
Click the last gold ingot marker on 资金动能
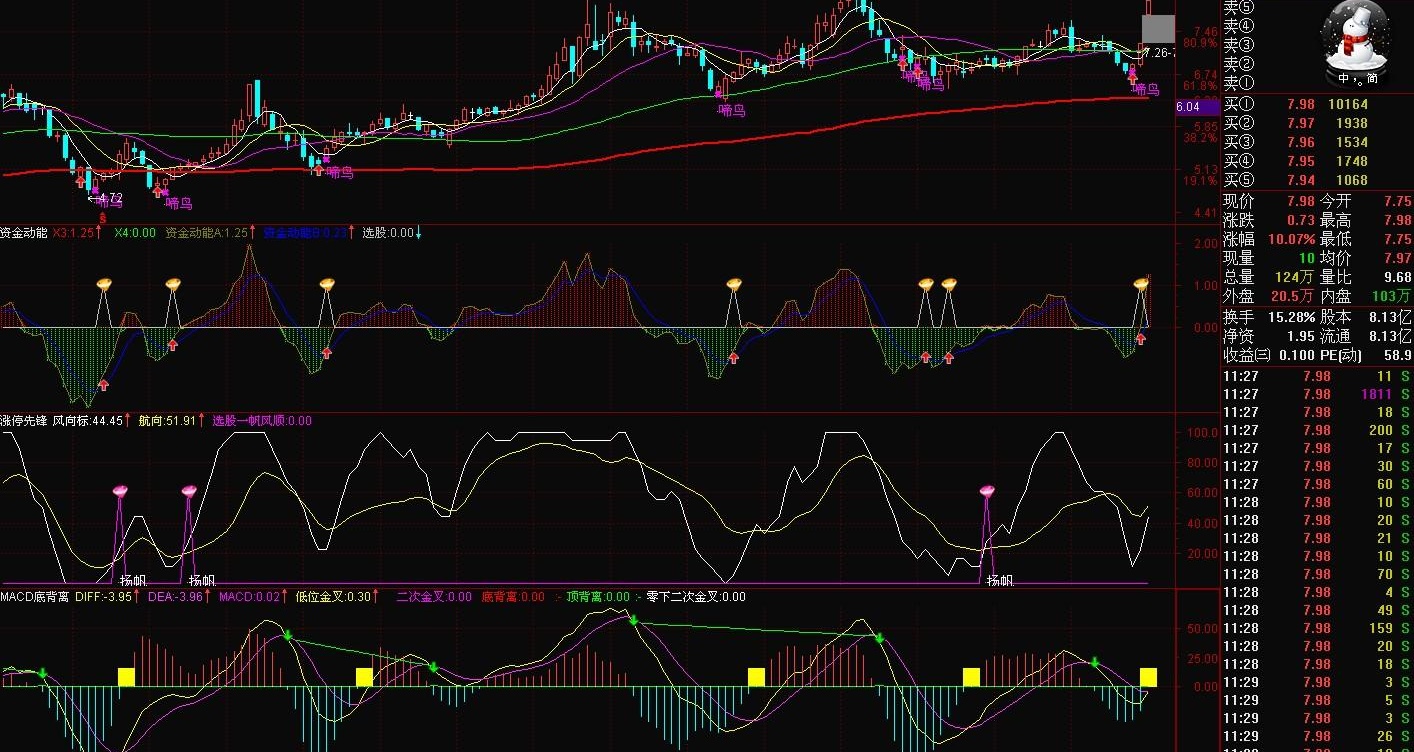1142,285
